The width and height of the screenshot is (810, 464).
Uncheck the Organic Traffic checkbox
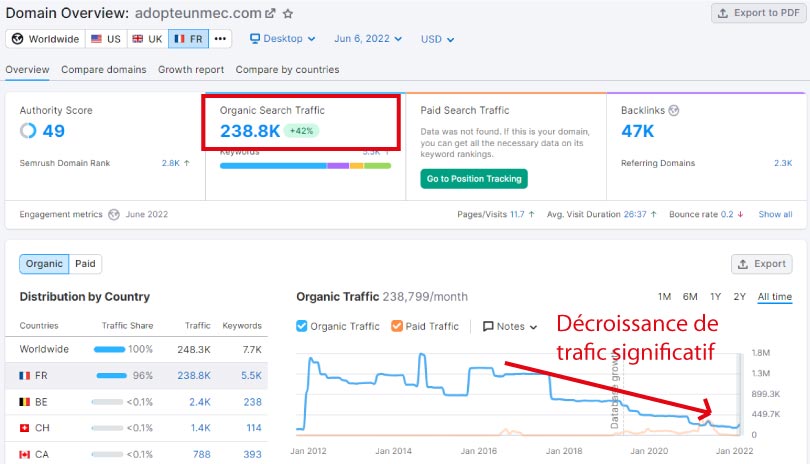coord(302,326)
